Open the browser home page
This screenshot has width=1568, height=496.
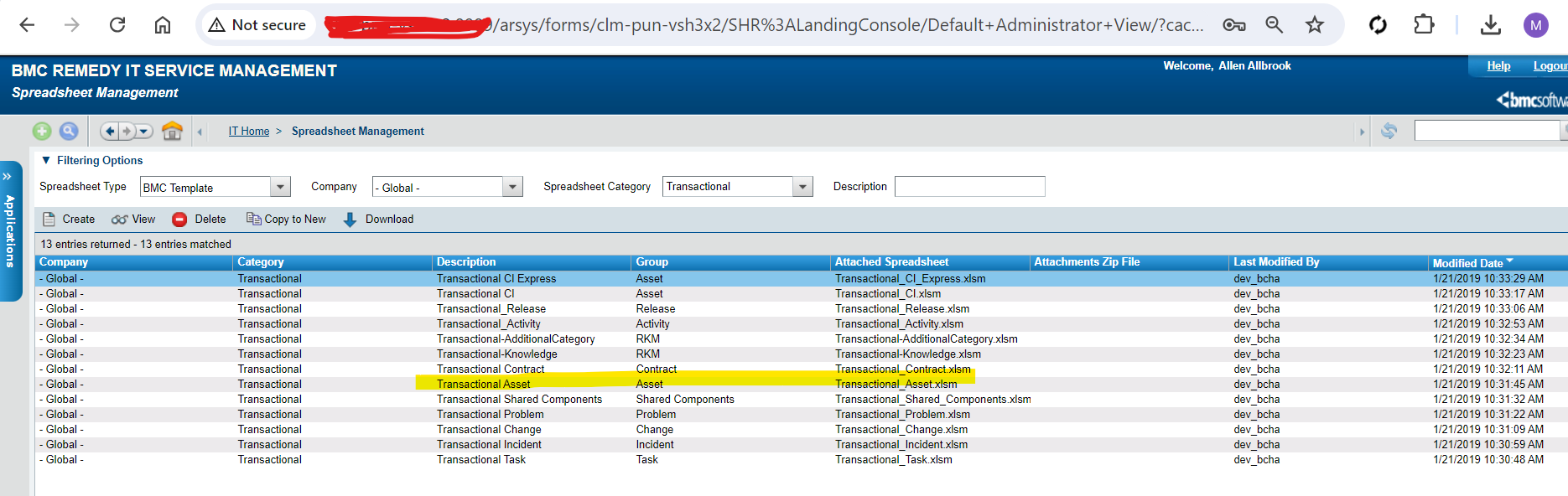(x=163, y=25)
